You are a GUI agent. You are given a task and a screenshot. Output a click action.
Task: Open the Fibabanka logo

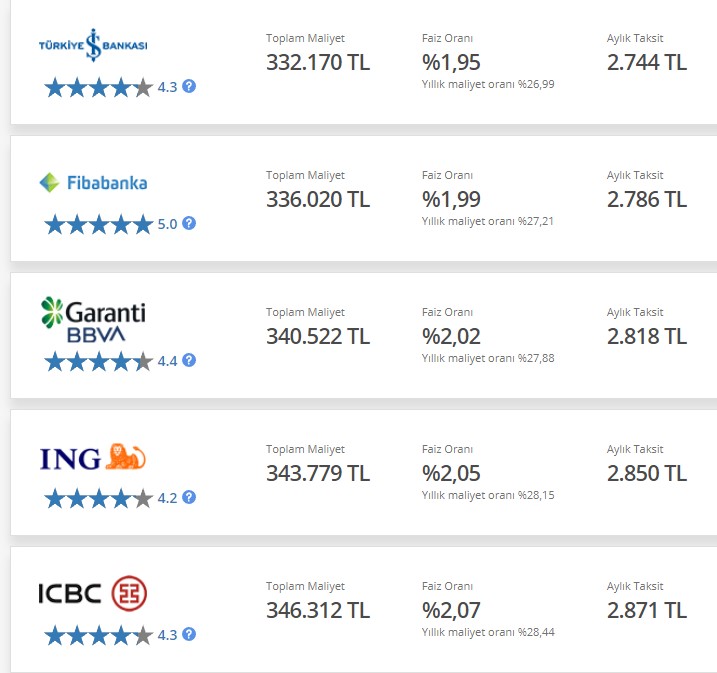point(93,182)
